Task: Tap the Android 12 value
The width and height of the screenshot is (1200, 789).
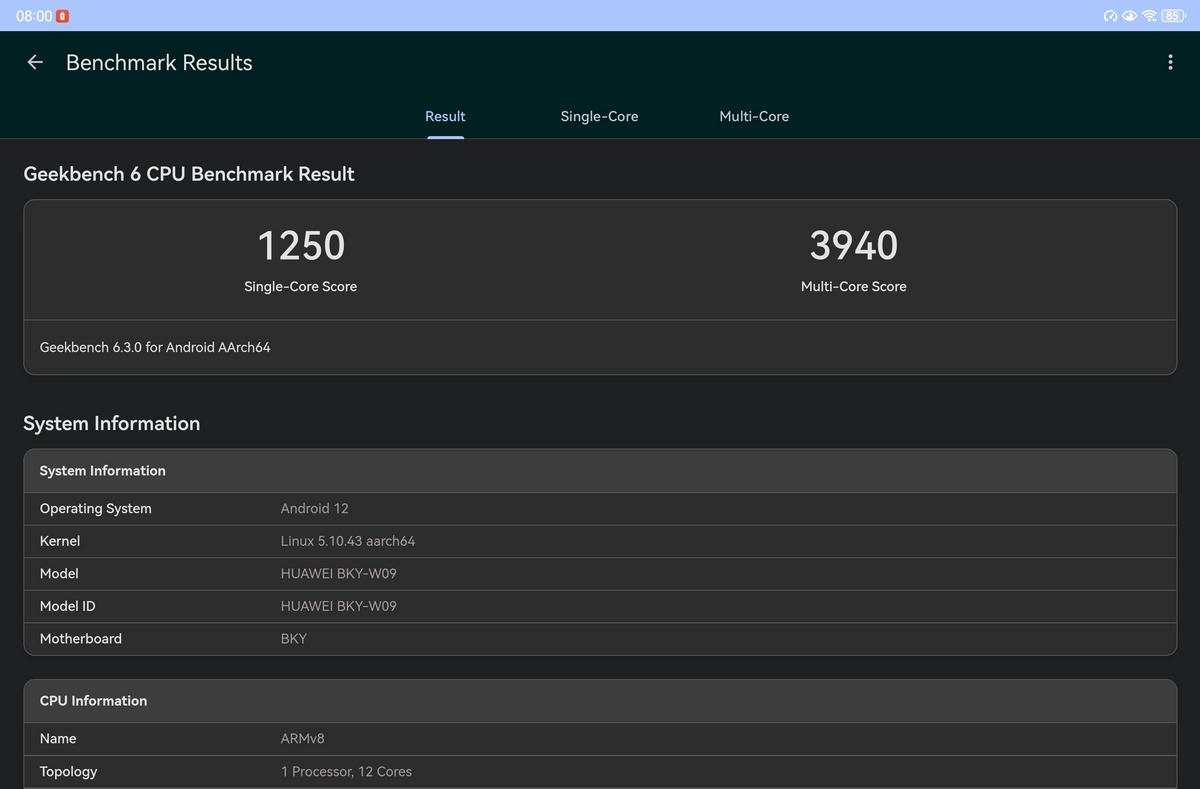Action: (315, 508)
